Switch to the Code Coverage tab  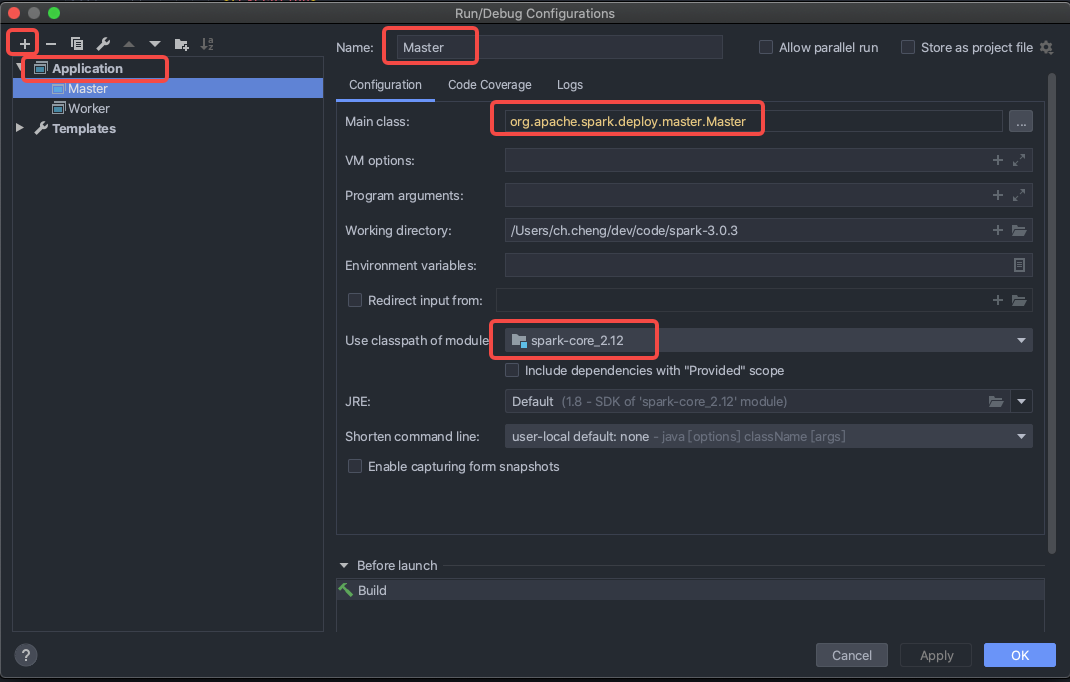(489, 85)
